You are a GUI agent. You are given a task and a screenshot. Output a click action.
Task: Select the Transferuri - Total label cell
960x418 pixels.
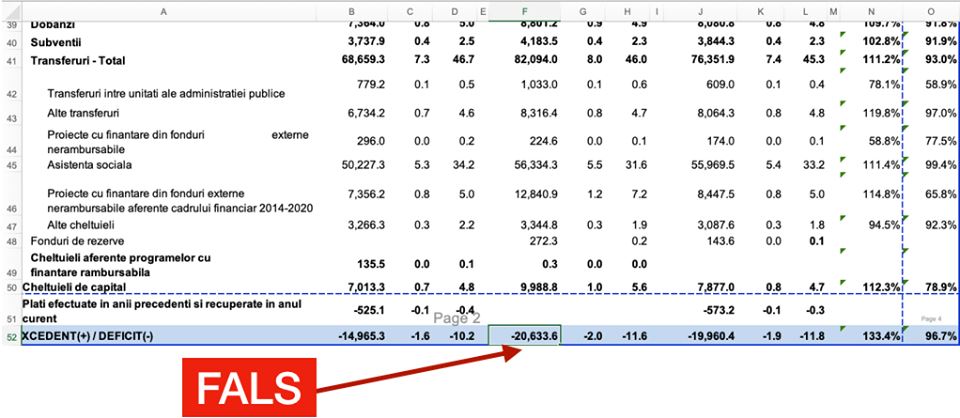(79, 61)
